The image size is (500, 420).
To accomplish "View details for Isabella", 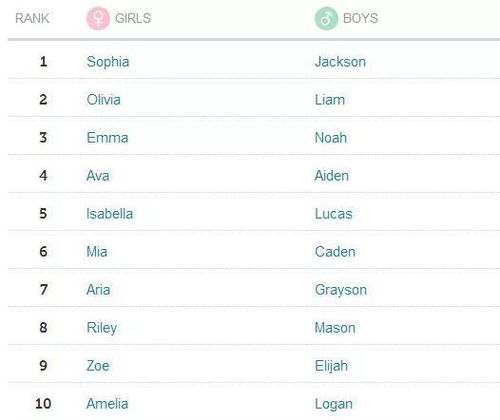I will coord(109,214).
